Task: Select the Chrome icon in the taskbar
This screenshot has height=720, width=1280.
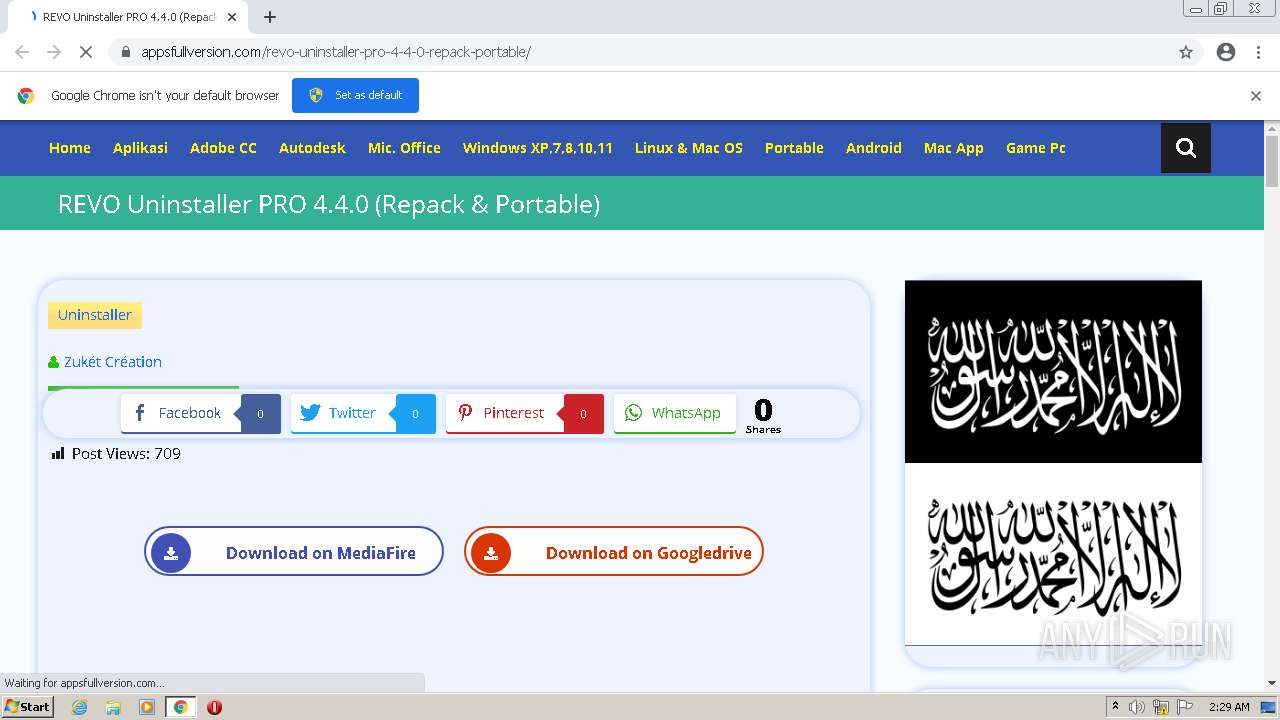Action: click(x=181, y=707)
